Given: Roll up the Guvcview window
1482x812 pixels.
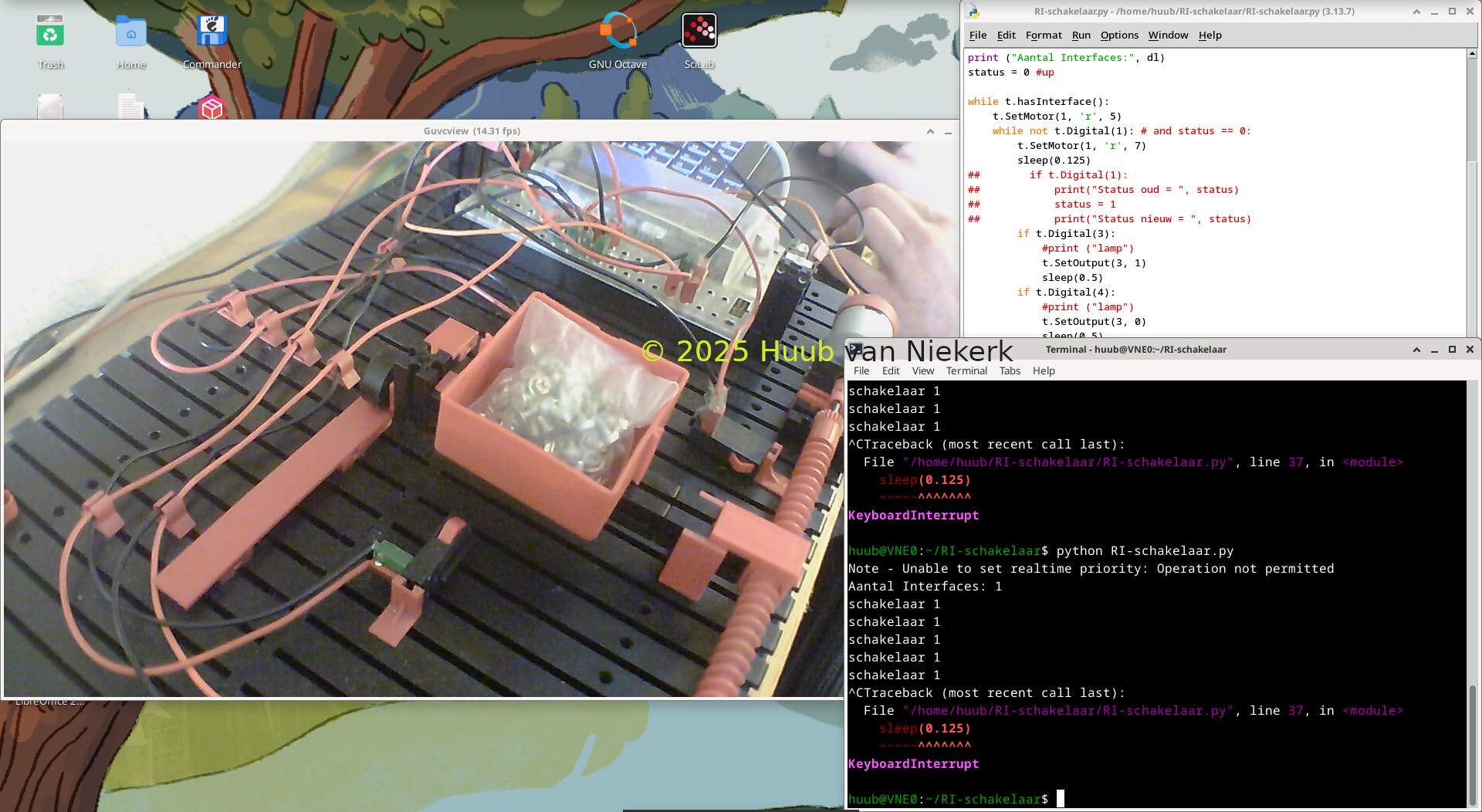Looking at the screenshot, I should click(x=930, y=132).
